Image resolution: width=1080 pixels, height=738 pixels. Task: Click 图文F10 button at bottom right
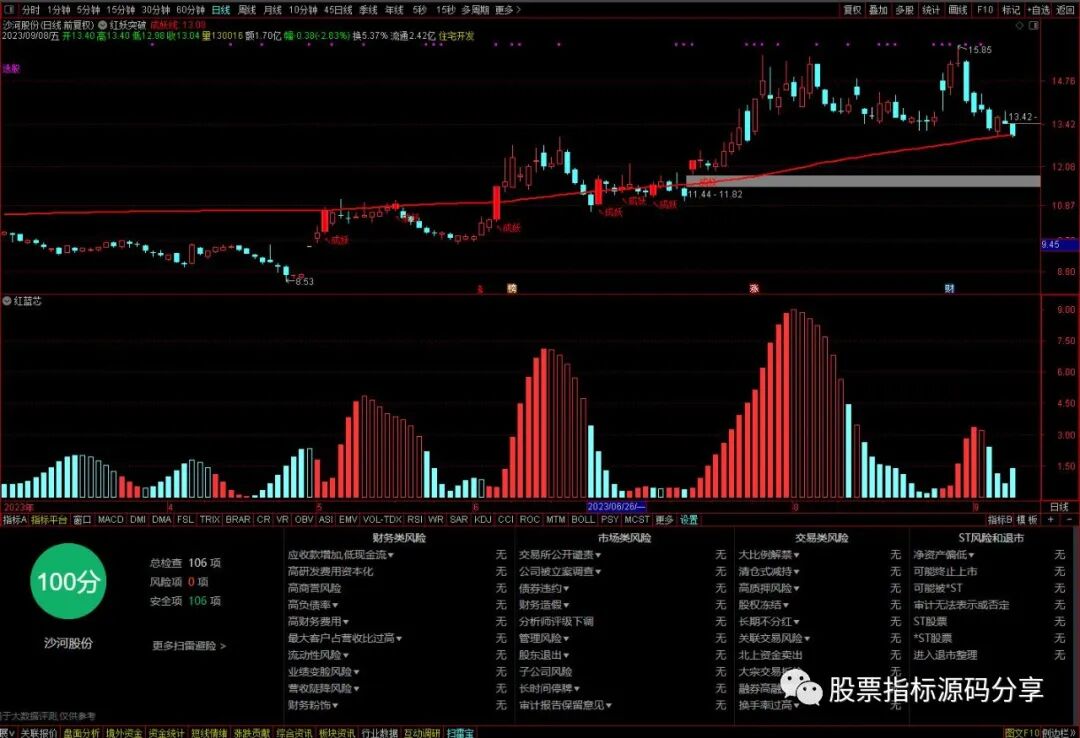(1022, 732)
